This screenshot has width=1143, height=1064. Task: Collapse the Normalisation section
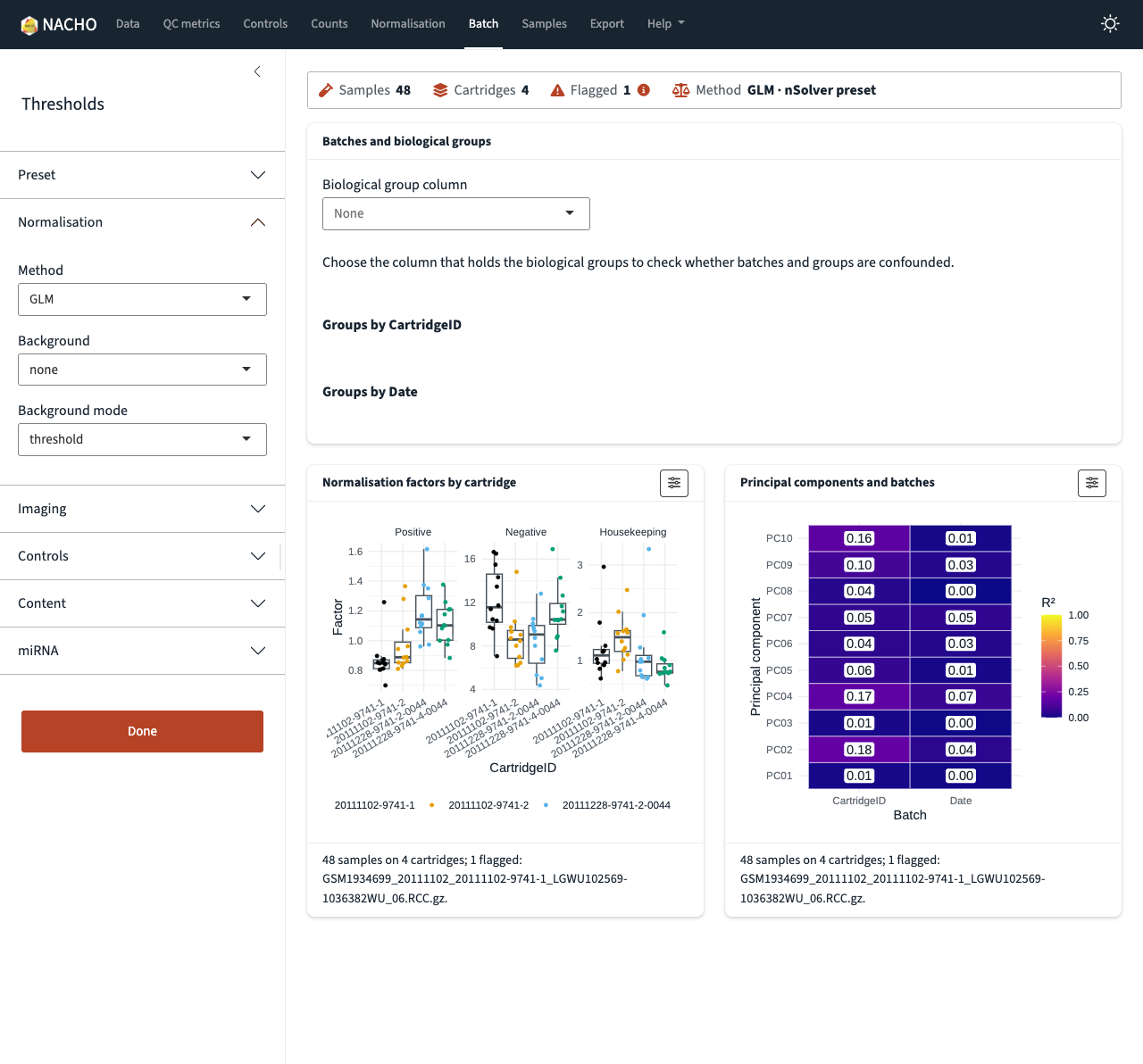(142, 222)
